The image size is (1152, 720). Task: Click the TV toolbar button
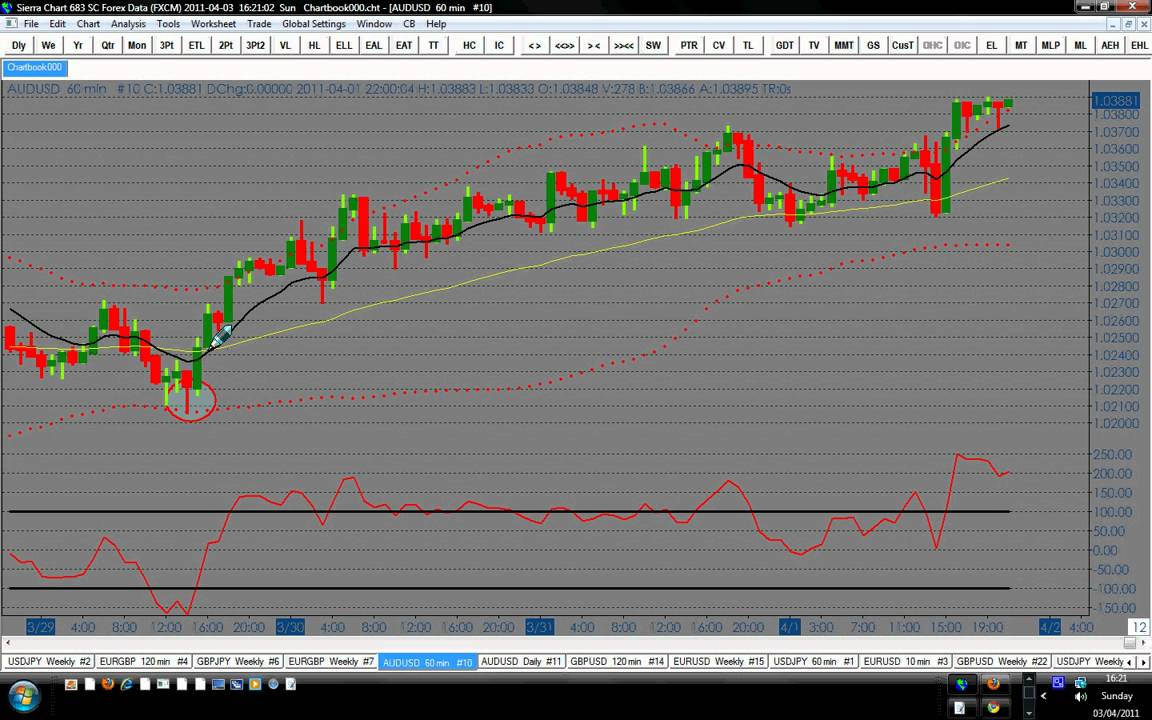pos(813,46)
